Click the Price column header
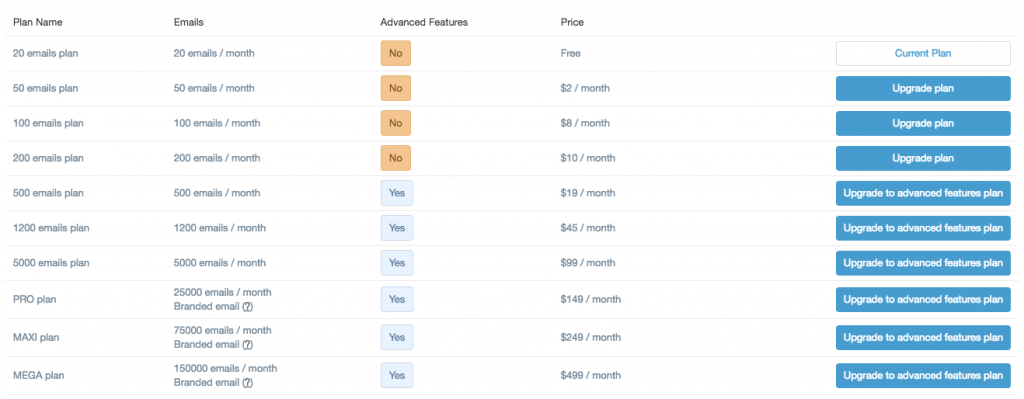The height and width of the screenshot is (399, 1024). (572, 22)
